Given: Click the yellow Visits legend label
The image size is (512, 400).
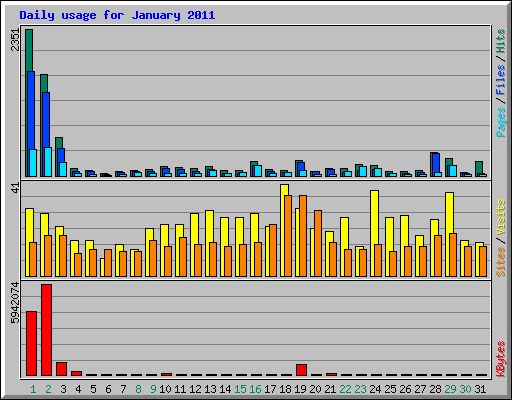Looking at the screenshot, I should (x=500, y=218).
